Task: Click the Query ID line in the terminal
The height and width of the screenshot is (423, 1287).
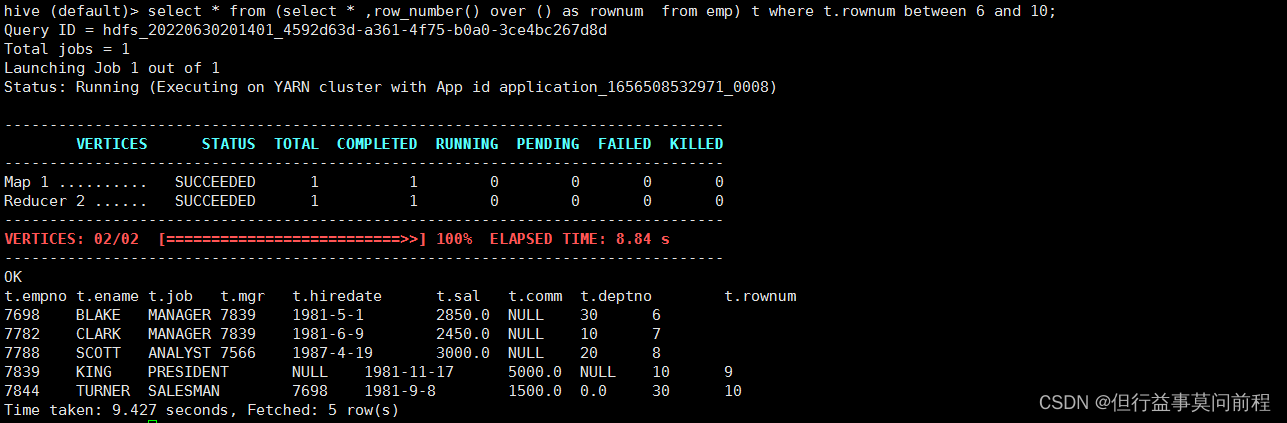Action: point(306,30)
